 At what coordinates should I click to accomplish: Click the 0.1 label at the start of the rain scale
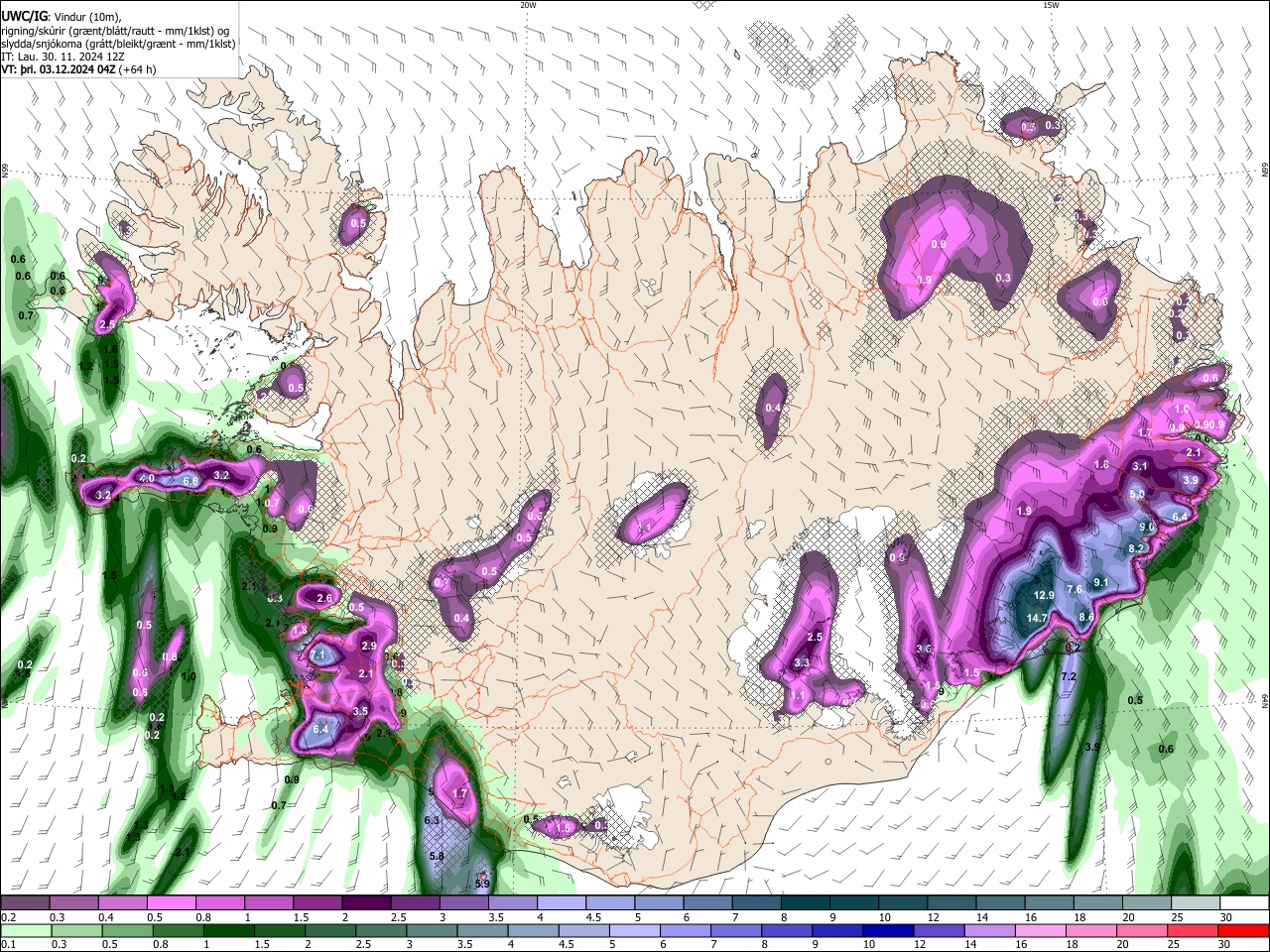(x=8, y=945)
